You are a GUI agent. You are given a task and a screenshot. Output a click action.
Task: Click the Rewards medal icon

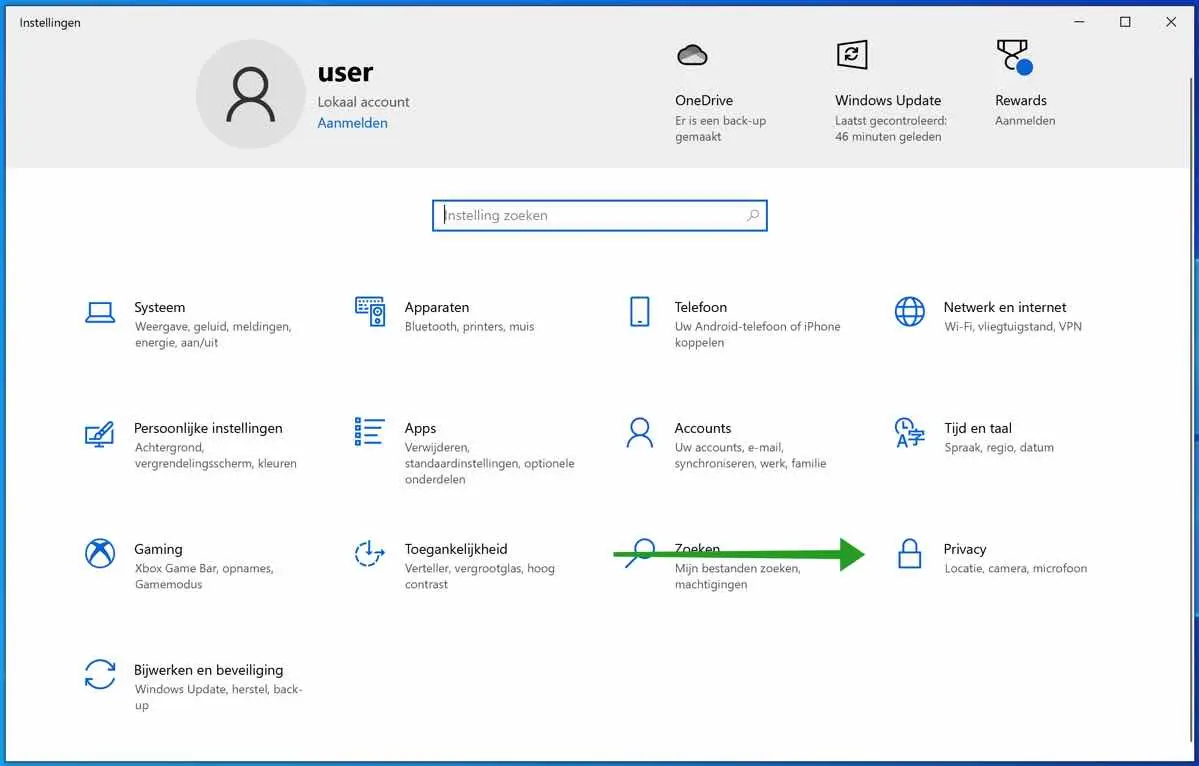(1014, 57)
